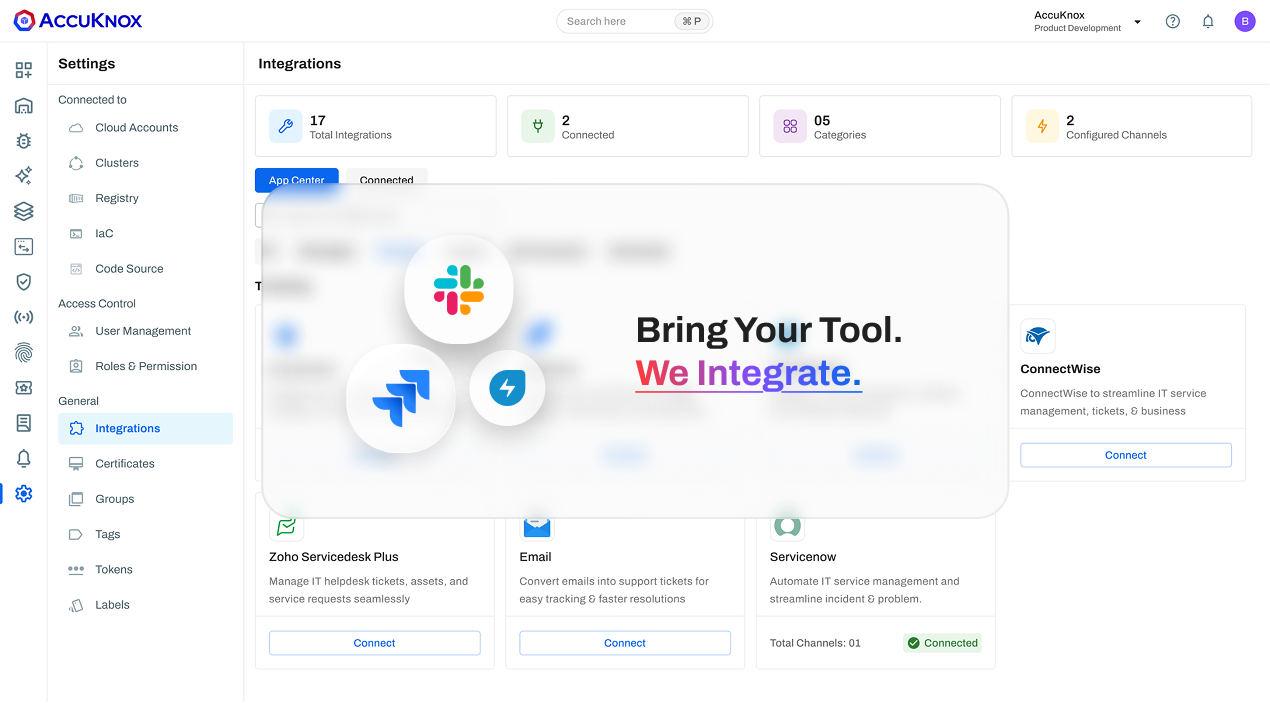Connect the Email integration

(x=625, y=643)
